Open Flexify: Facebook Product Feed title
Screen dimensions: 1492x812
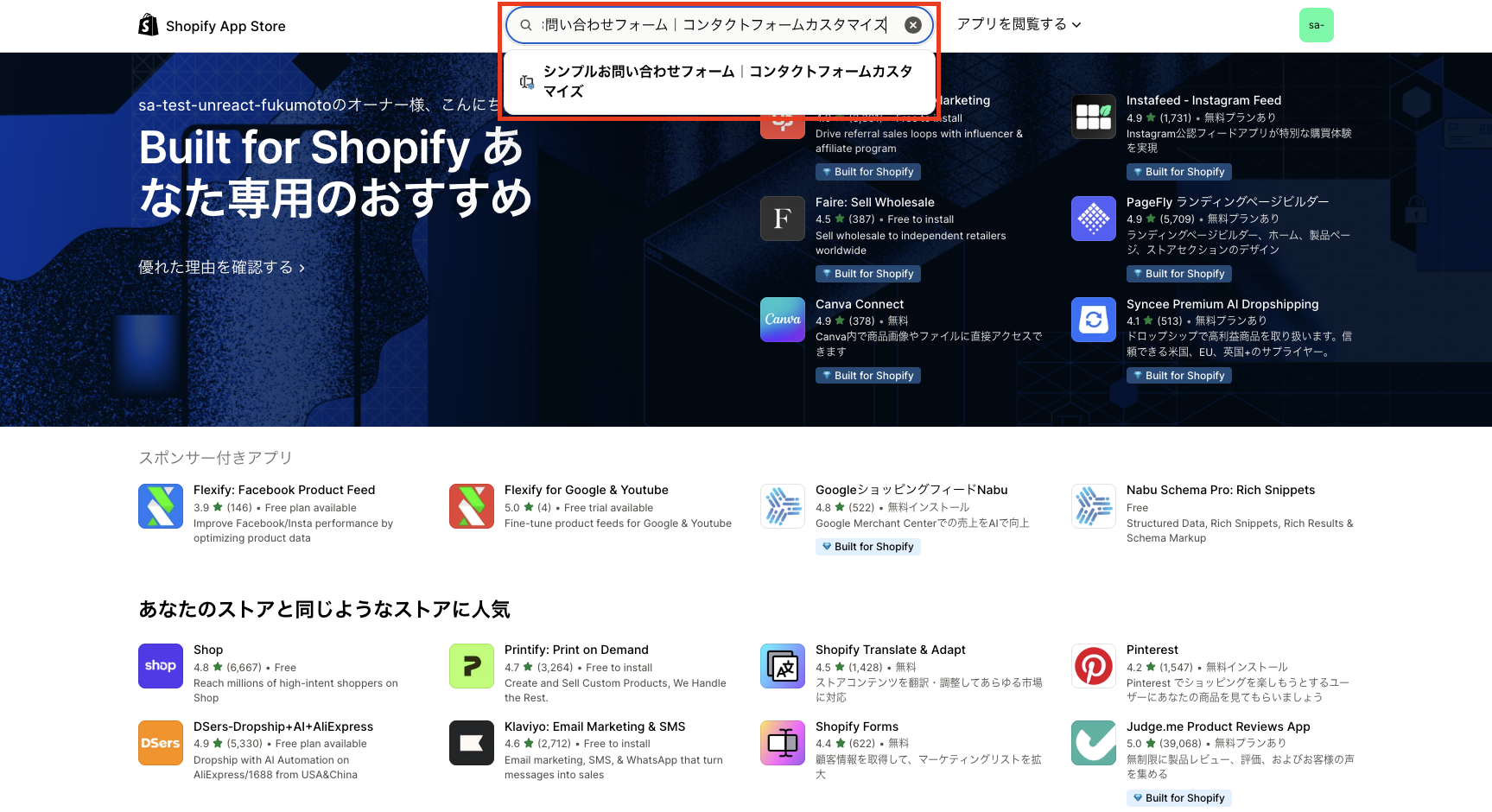(x=284, y=490)
